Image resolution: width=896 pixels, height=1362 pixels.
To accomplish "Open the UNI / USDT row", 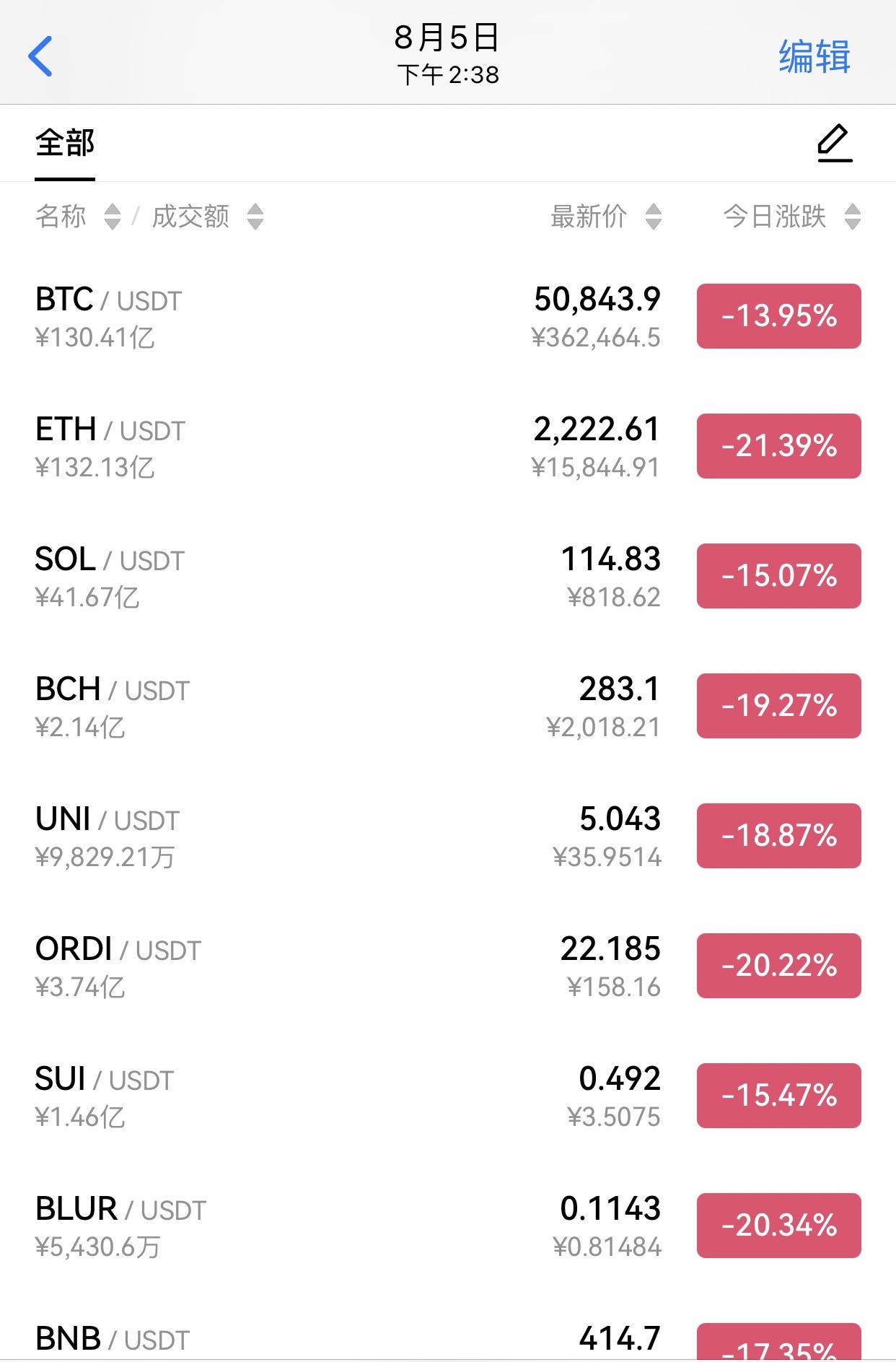I will click(448, 836).
